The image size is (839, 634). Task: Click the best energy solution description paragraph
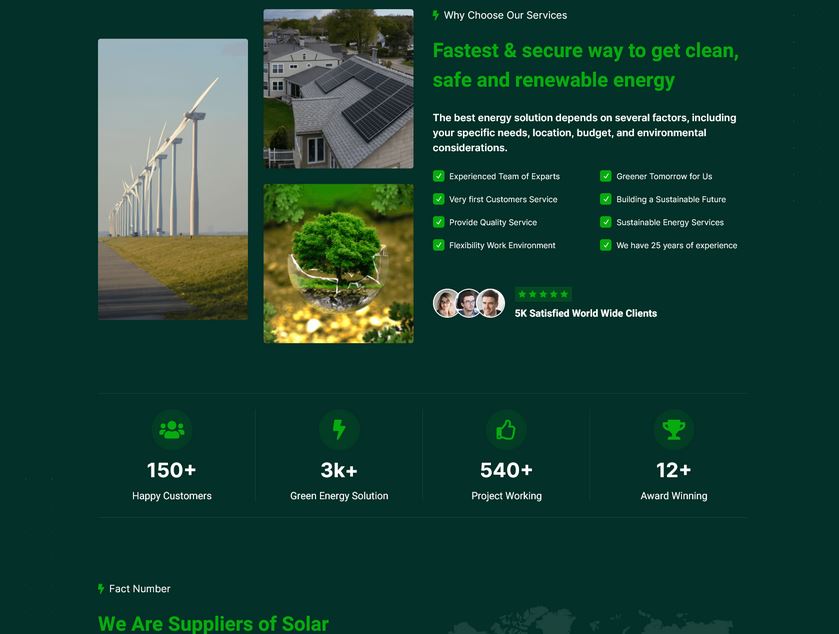(584, 133)
